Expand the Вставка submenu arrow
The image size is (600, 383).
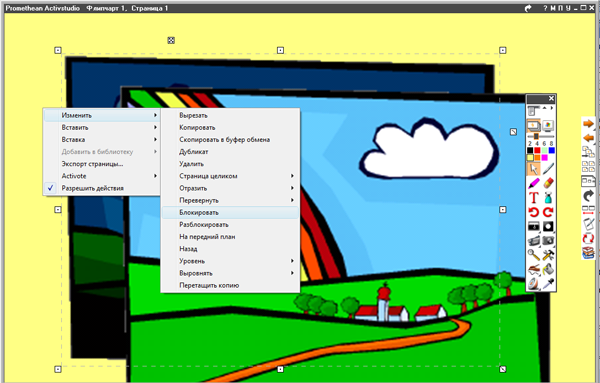point(155,139)
